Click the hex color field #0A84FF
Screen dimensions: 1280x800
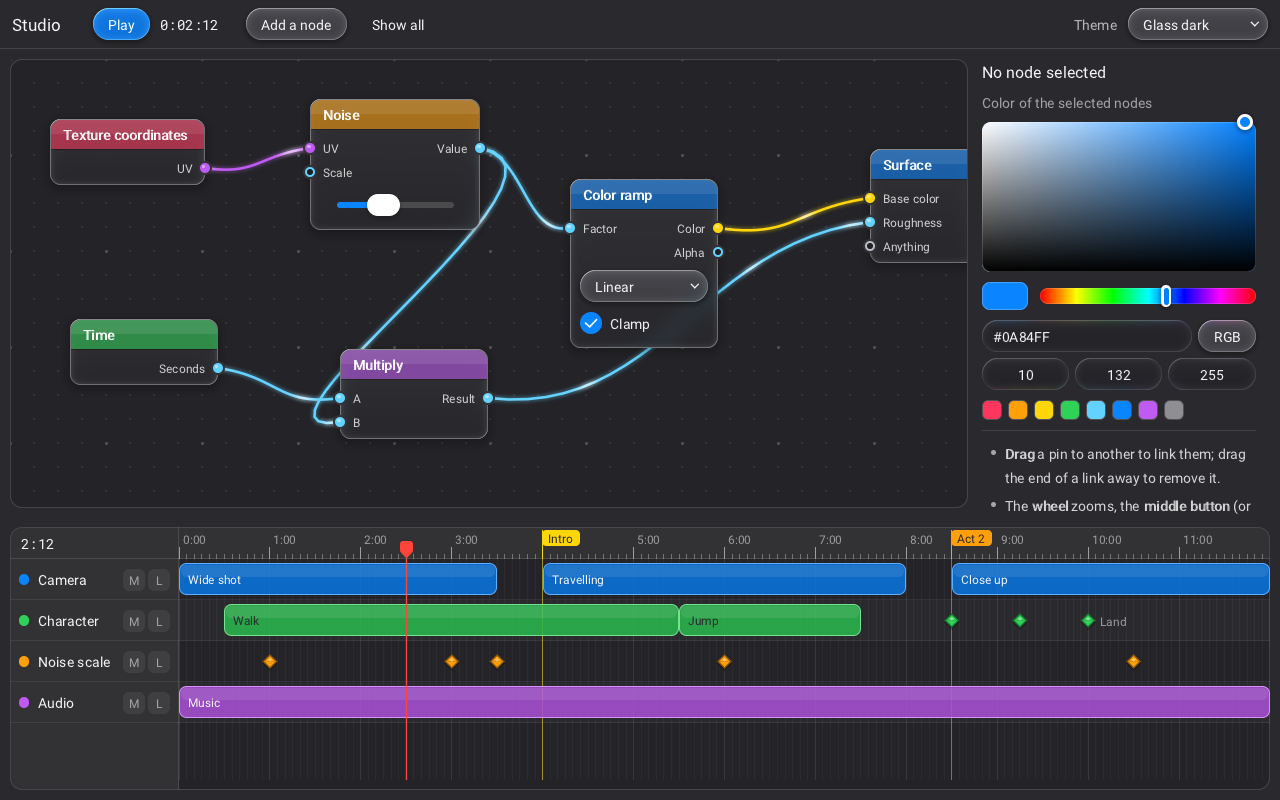(x=1087, y=337)
